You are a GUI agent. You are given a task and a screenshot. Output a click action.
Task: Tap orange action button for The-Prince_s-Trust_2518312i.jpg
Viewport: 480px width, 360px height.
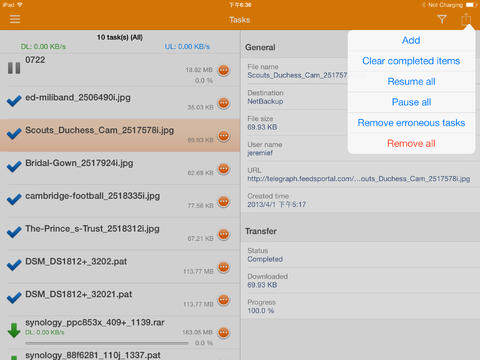click(224, 234)
